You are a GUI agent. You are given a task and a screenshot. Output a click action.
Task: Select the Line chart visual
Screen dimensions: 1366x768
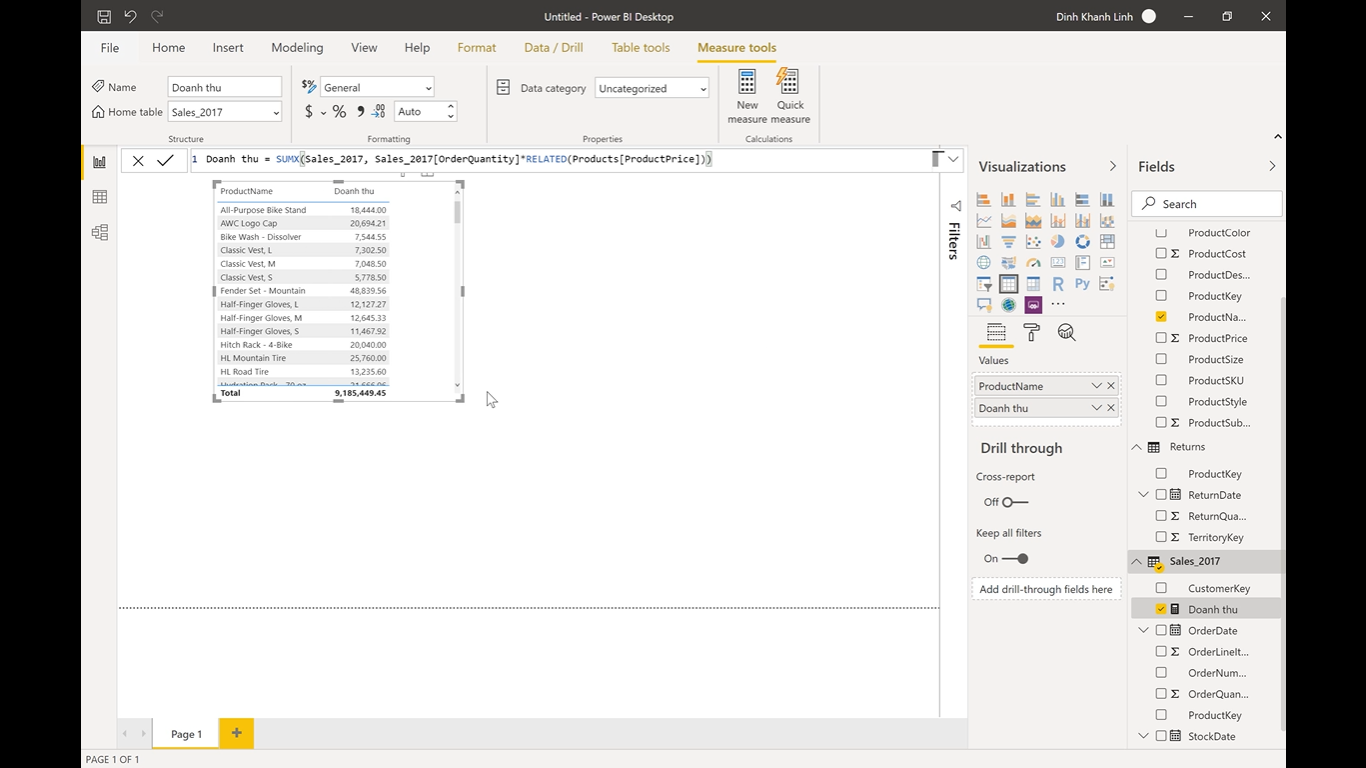(984, 221)
